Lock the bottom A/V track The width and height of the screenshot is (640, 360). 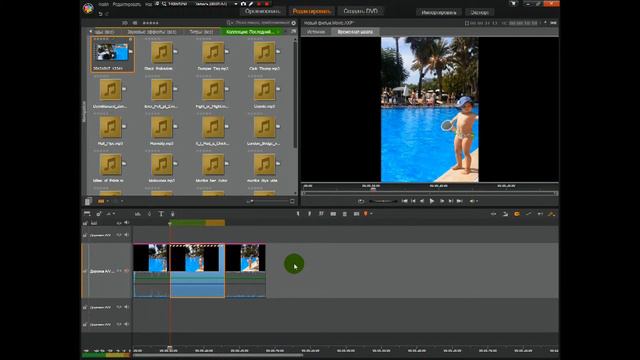point(85,324)
